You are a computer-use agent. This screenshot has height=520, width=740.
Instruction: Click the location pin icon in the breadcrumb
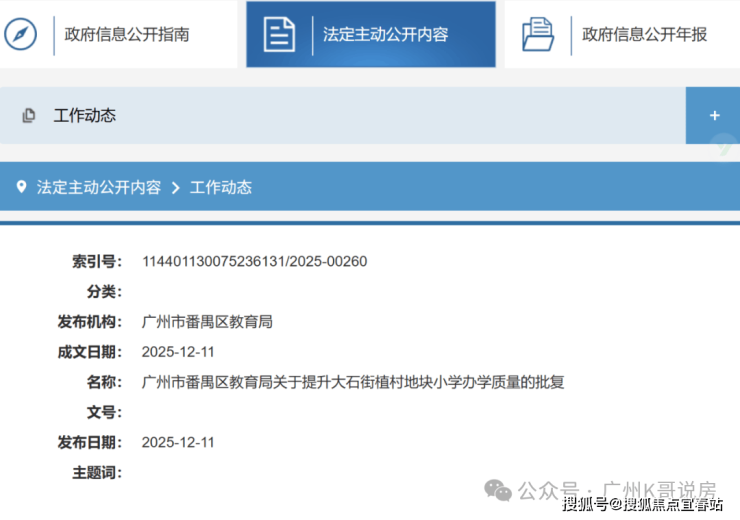(21, 186)
